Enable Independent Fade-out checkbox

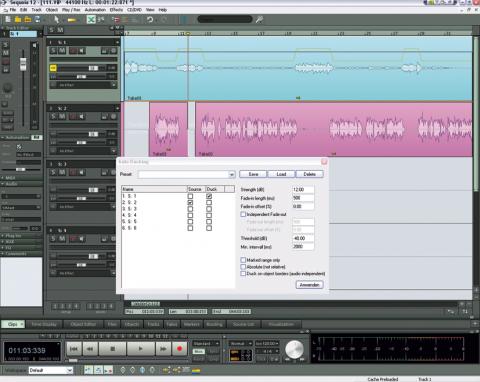(243, 214)
